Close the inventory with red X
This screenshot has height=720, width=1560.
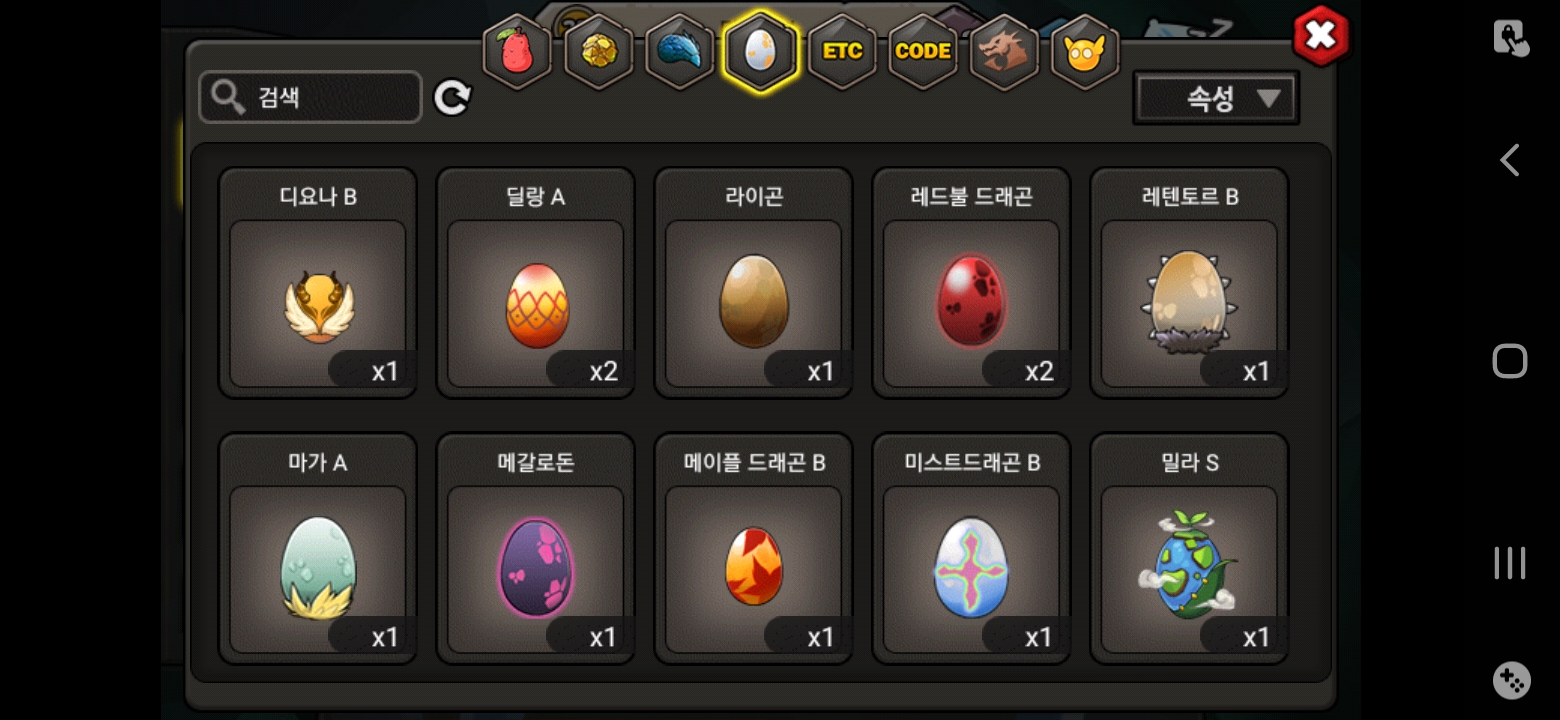coord(1321,37)
